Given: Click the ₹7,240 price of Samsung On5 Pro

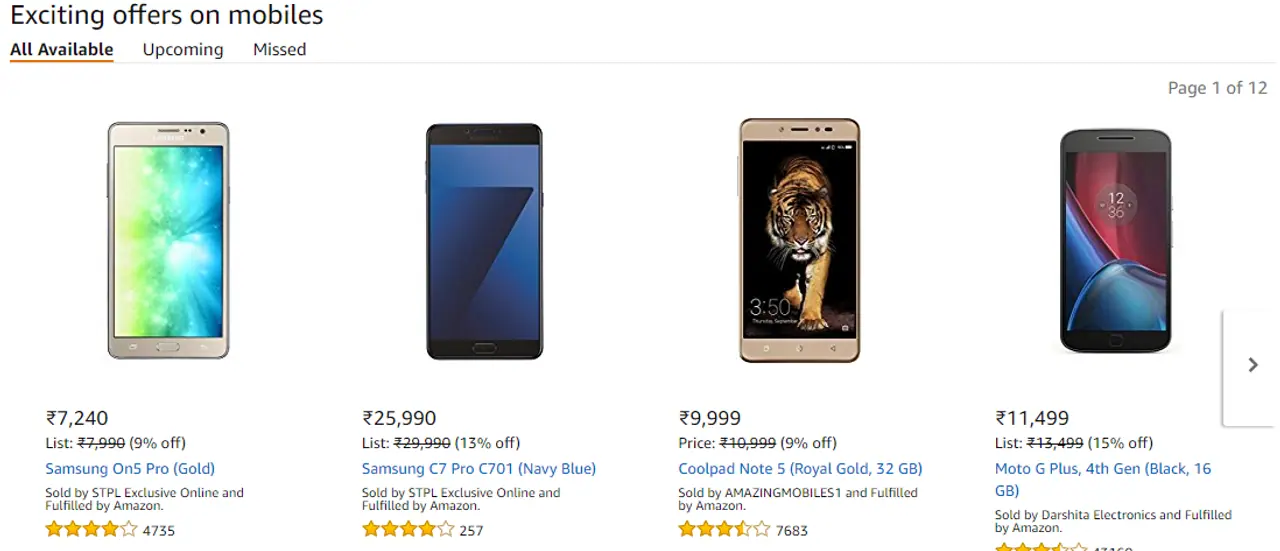Looking at the screenshot, I should coord(77,419).
